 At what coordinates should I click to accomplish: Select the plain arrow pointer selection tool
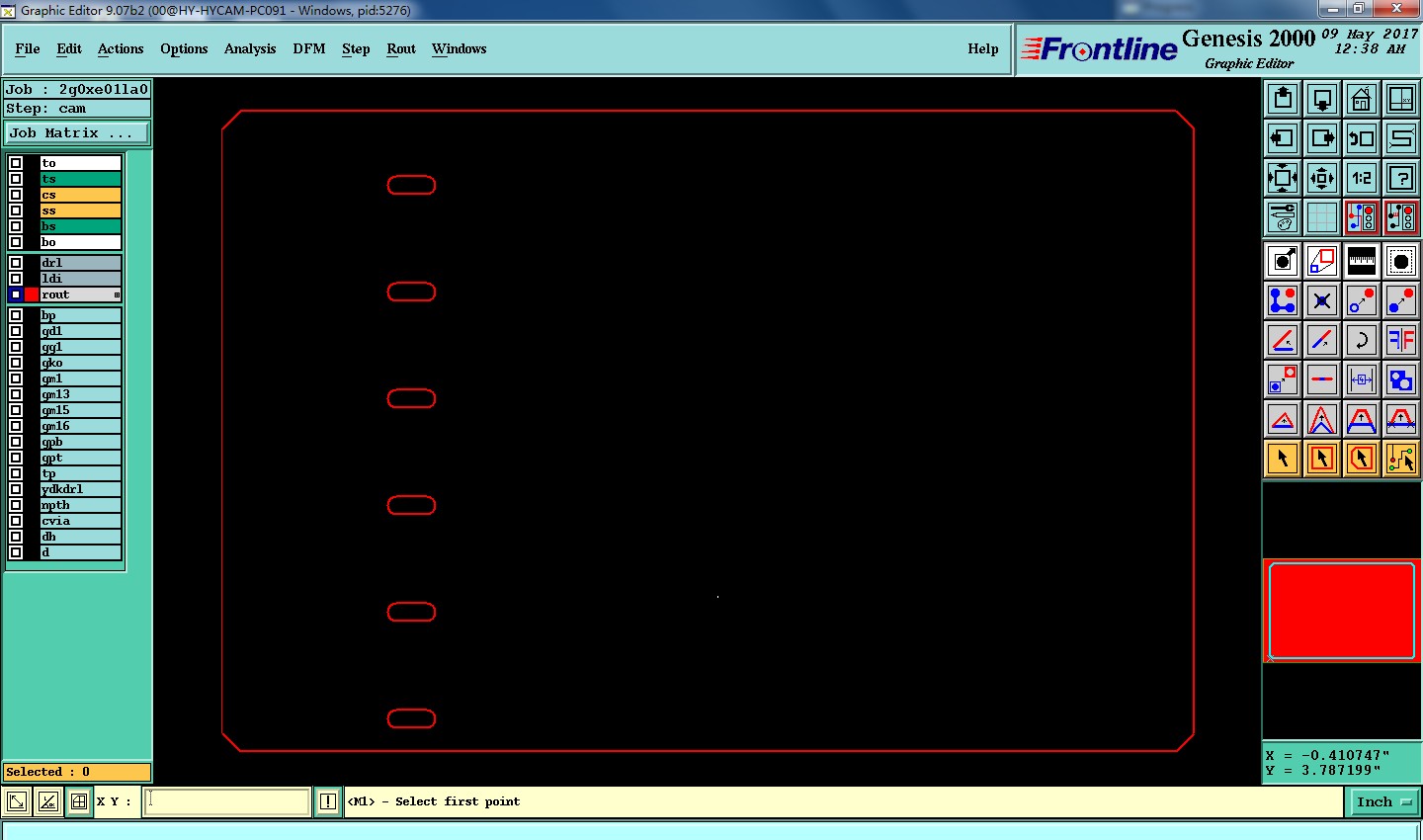pos(1283,459)
